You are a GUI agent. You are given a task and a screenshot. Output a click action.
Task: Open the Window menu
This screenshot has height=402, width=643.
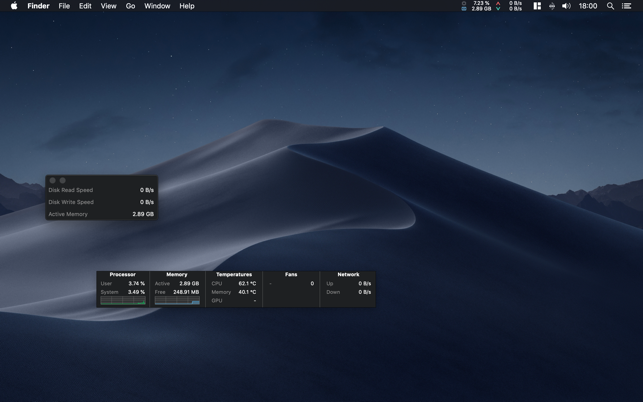coord(157,6)
